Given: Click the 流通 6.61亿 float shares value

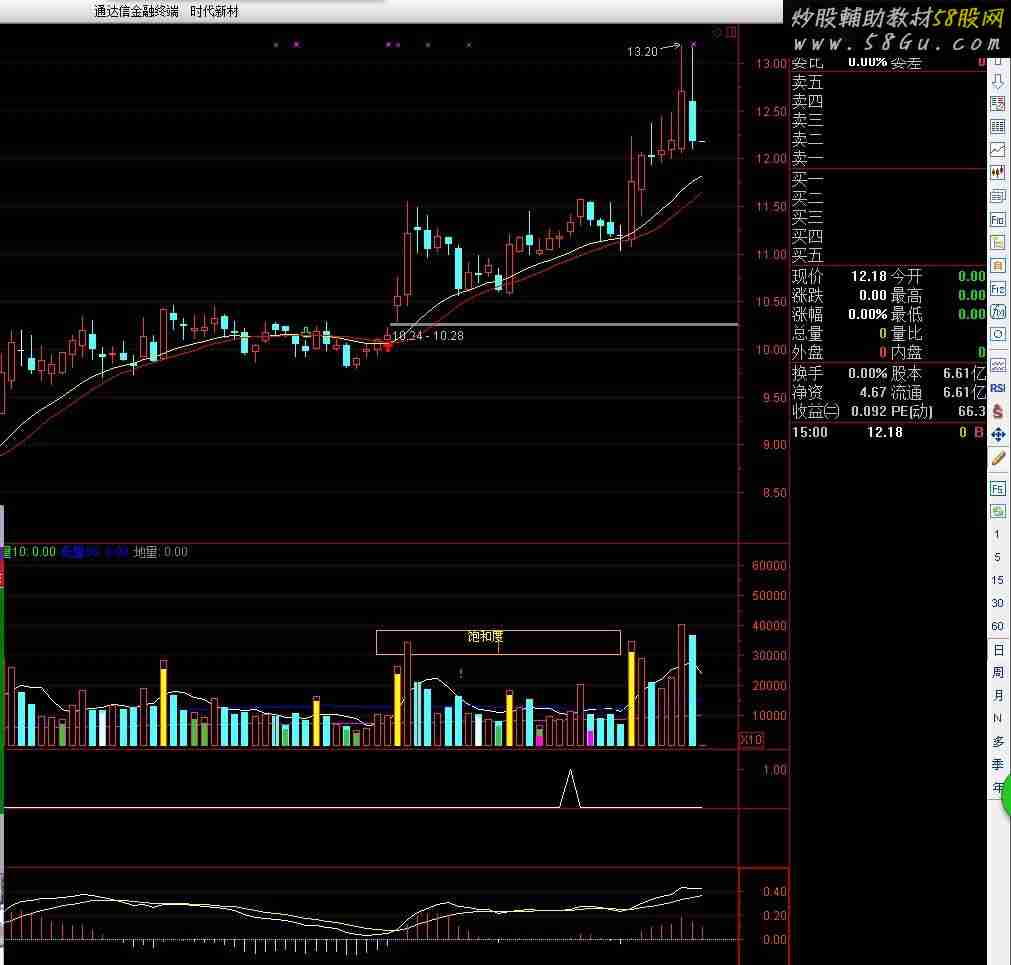Looking at the screenshot, I should tap(964, 392).
